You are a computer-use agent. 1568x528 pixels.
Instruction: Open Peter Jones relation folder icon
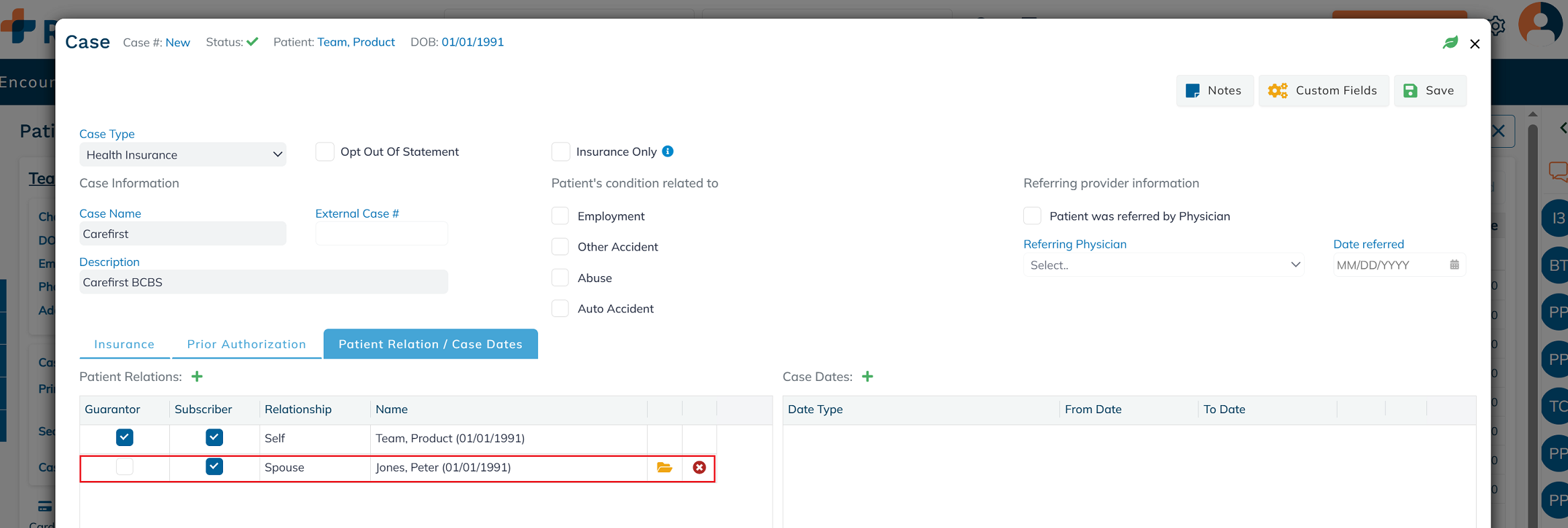pos(664,468)
